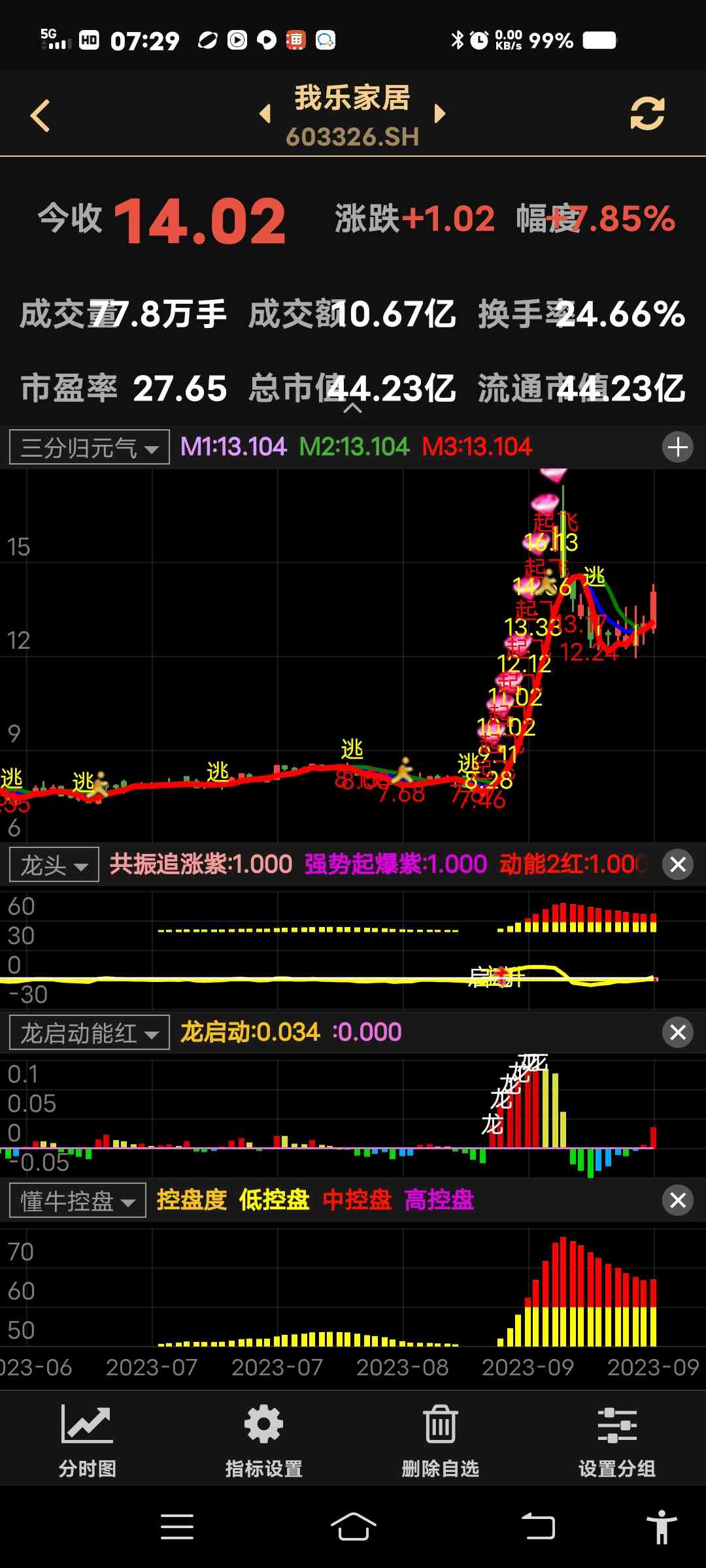Tap 共振追涨紫:1.000 label
This screenshot has width=706, height=1568.
coord(201,864)
